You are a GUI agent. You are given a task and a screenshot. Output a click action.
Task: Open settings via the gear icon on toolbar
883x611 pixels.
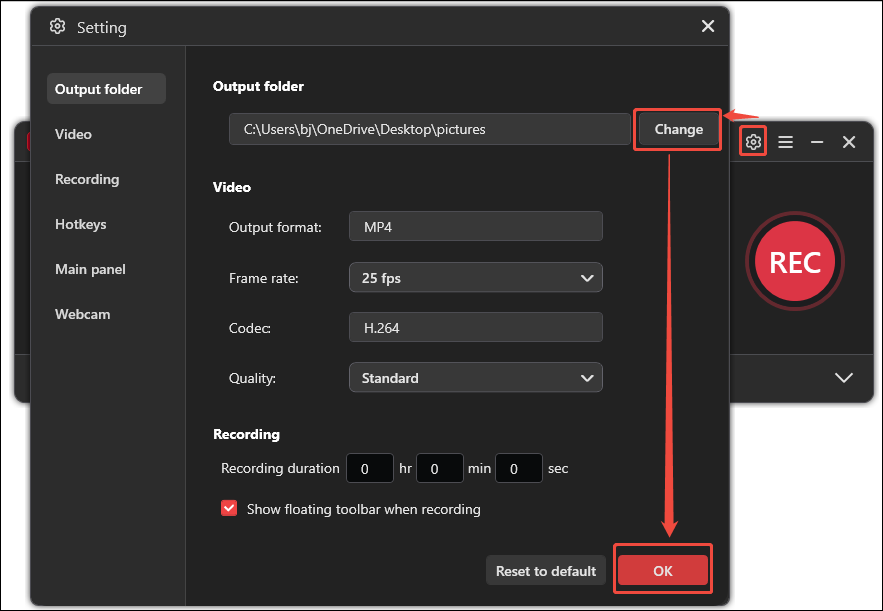[x=753, y=142]
